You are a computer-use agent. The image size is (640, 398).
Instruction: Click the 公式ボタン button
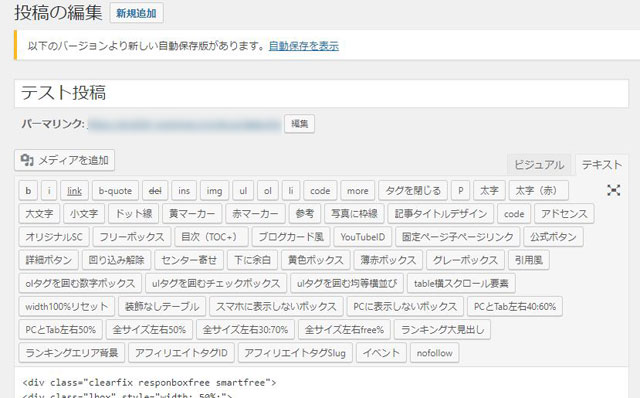coord(553,237)
